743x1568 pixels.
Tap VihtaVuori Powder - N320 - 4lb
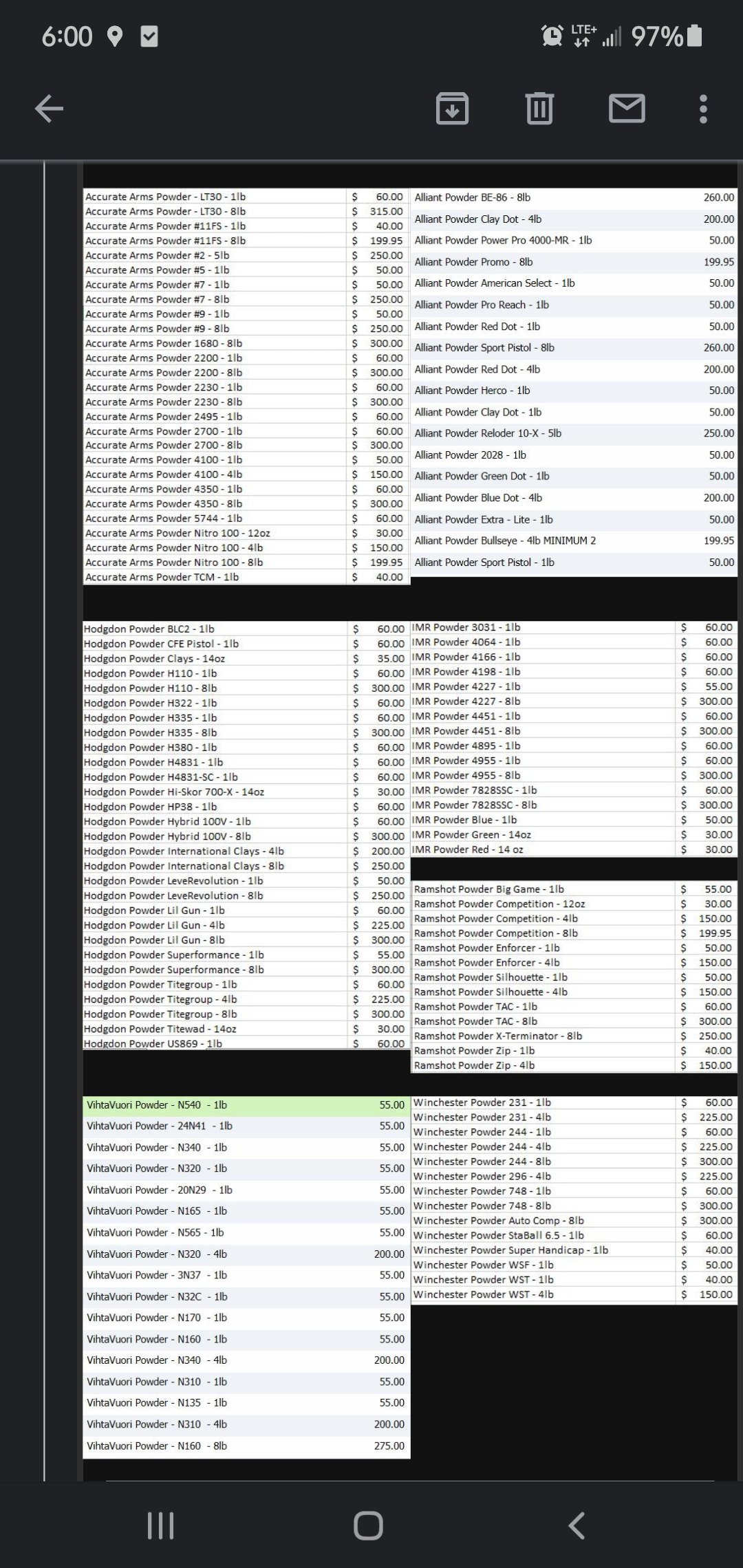click(157, 1254)
